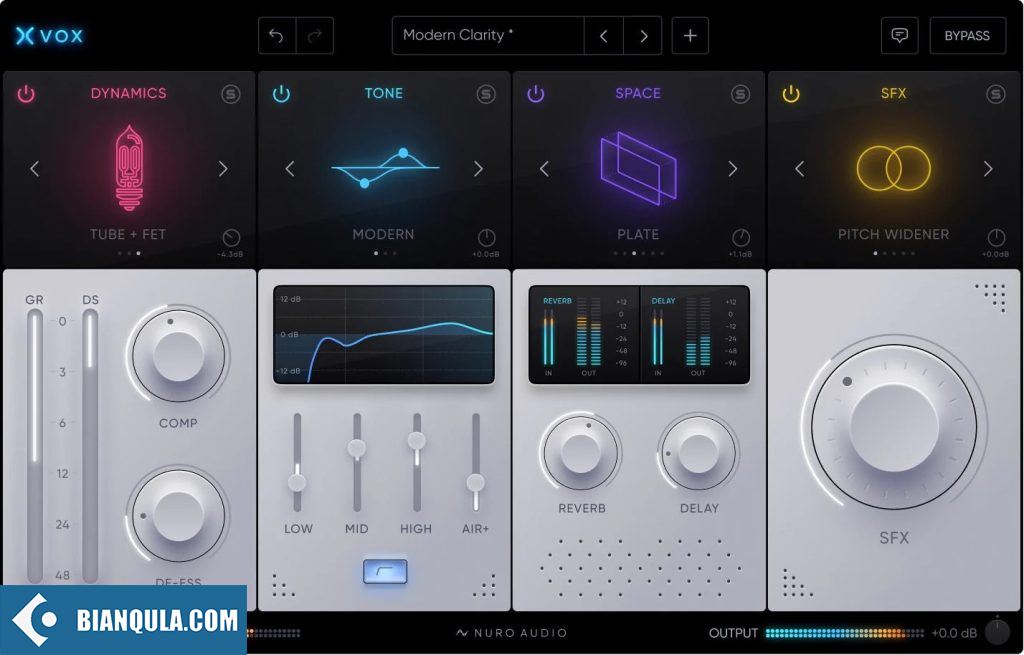Select the Modern EQ curve icon
Screen dimensions: 1024x655
tap(384, 168)
